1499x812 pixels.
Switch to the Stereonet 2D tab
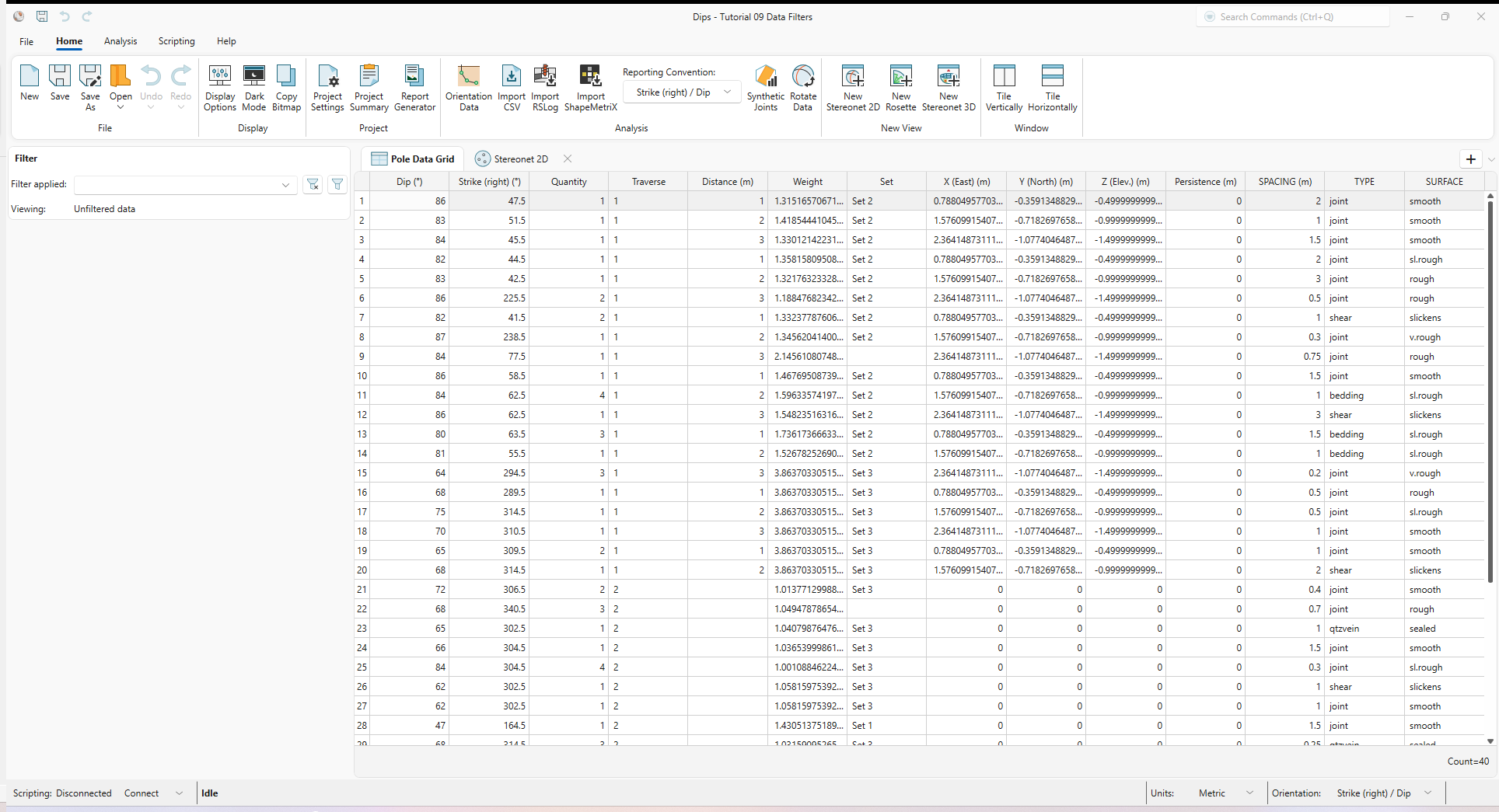(519, 158)
